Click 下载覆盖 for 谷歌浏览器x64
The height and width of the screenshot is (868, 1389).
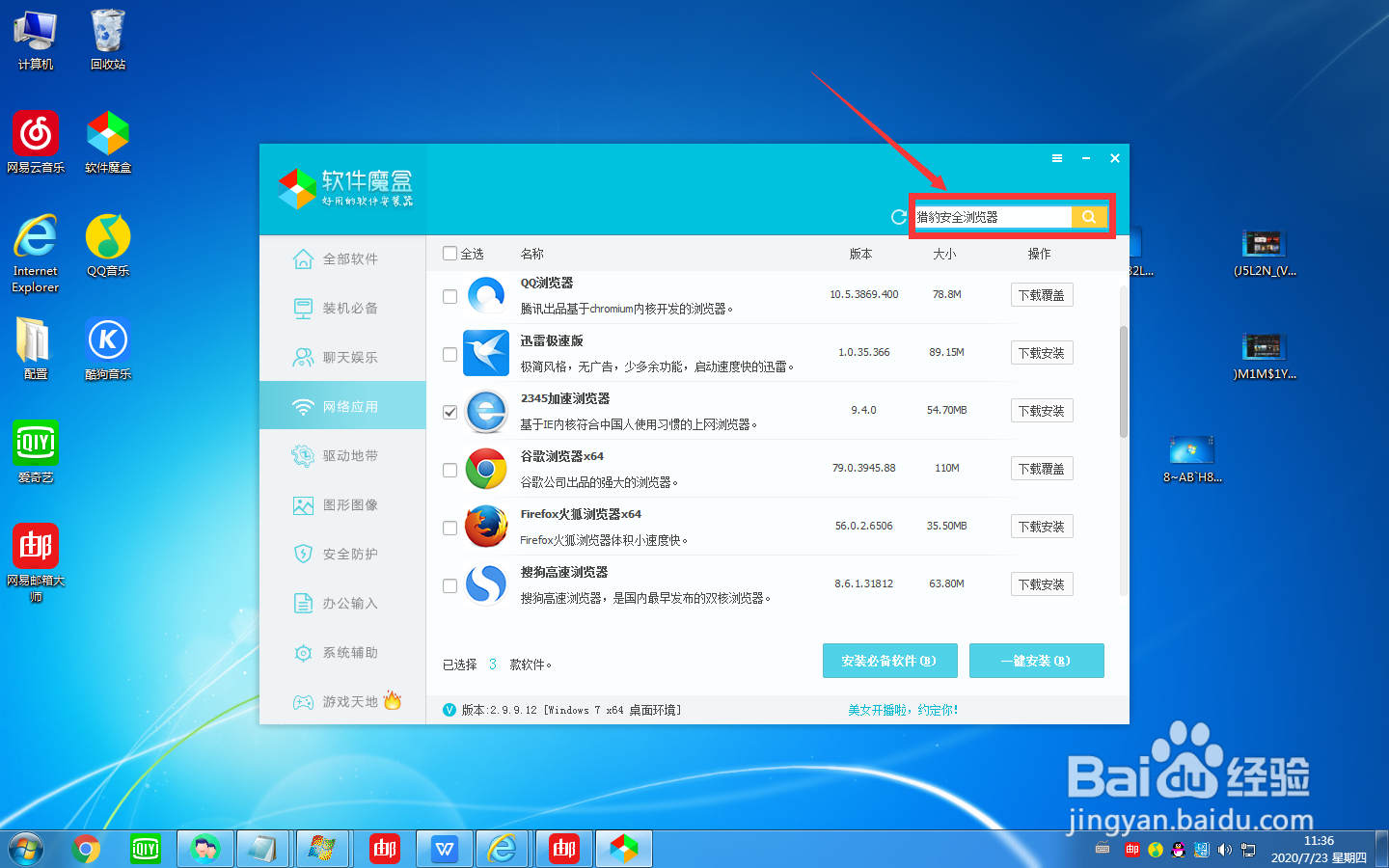pyautogui.click(x=1042, y=469)
